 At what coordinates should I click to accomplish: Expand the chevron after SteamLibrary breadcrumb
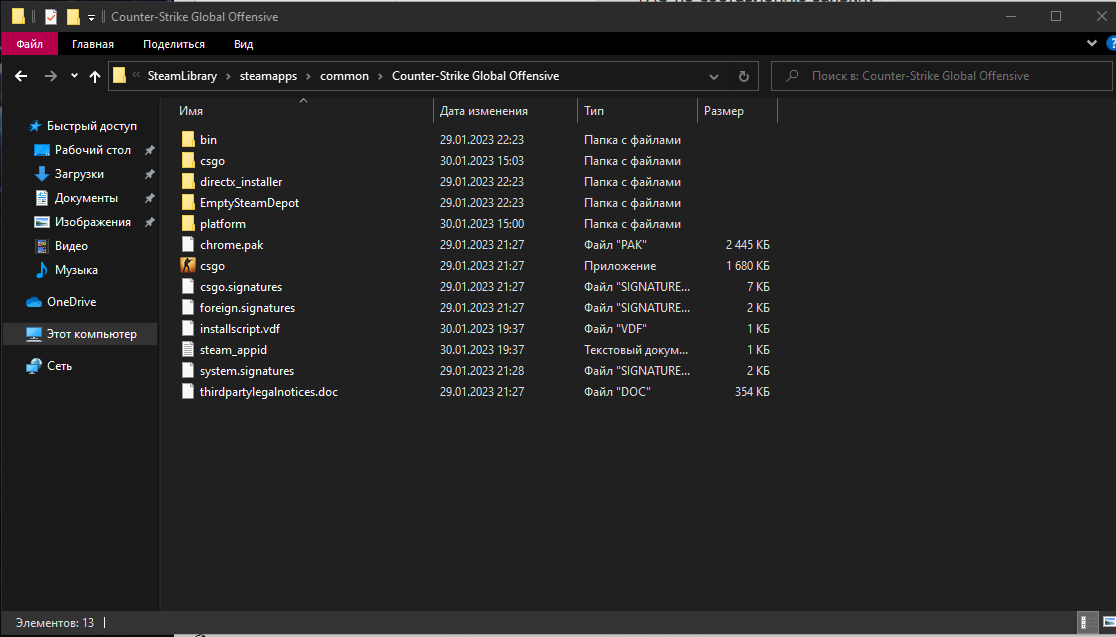[x=228, y=76]
